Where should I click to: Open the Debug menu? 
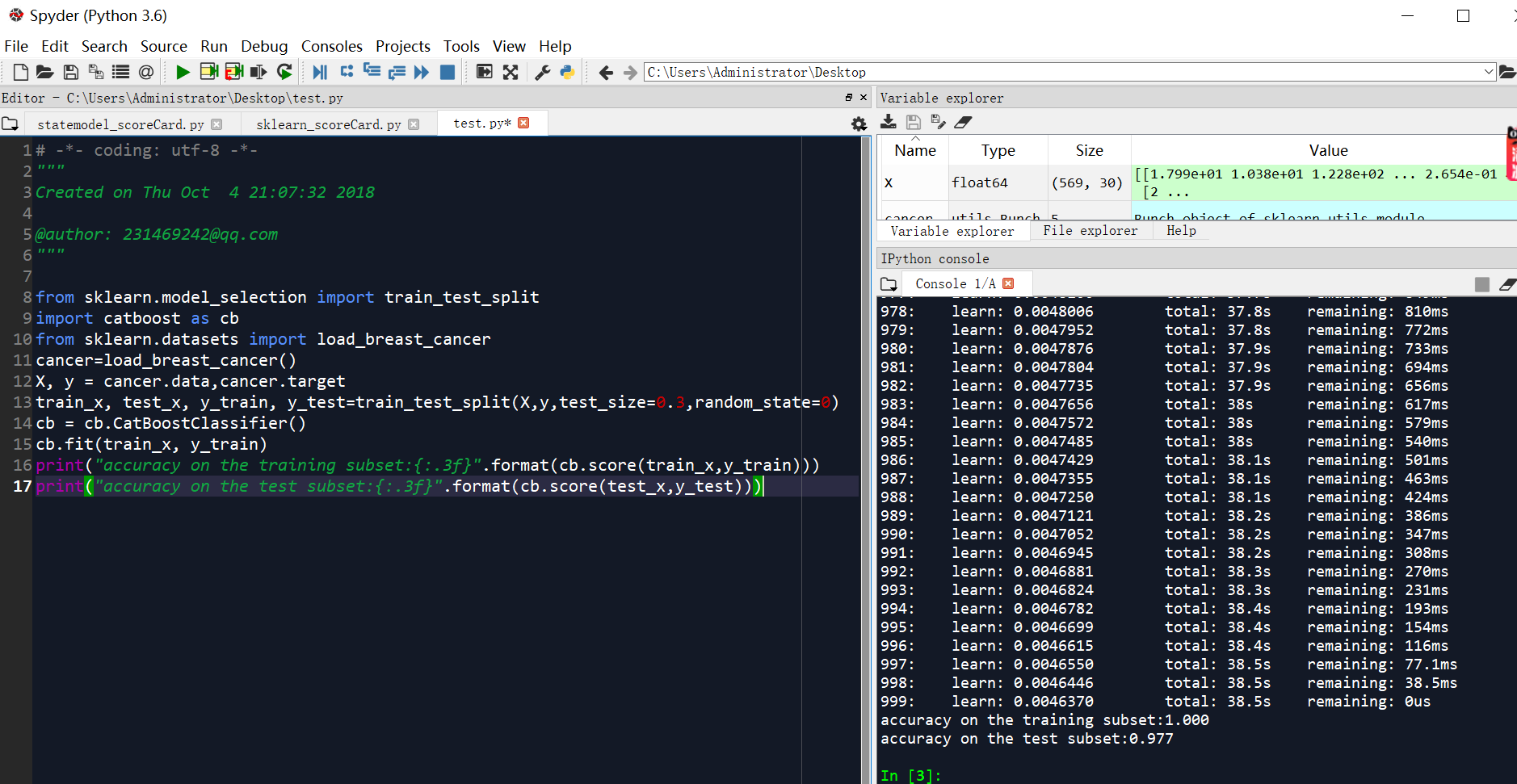click(264, 46)
